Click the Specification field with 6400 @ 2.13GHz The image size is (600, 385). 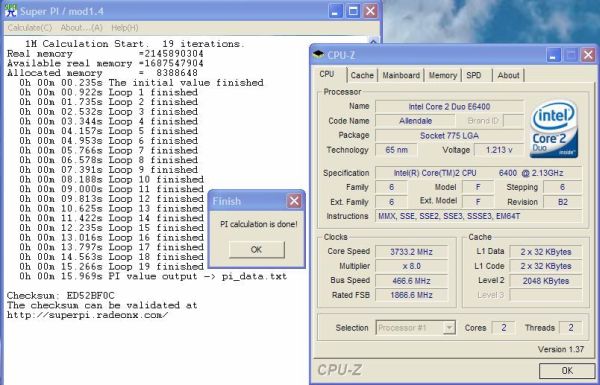[478, 173]
